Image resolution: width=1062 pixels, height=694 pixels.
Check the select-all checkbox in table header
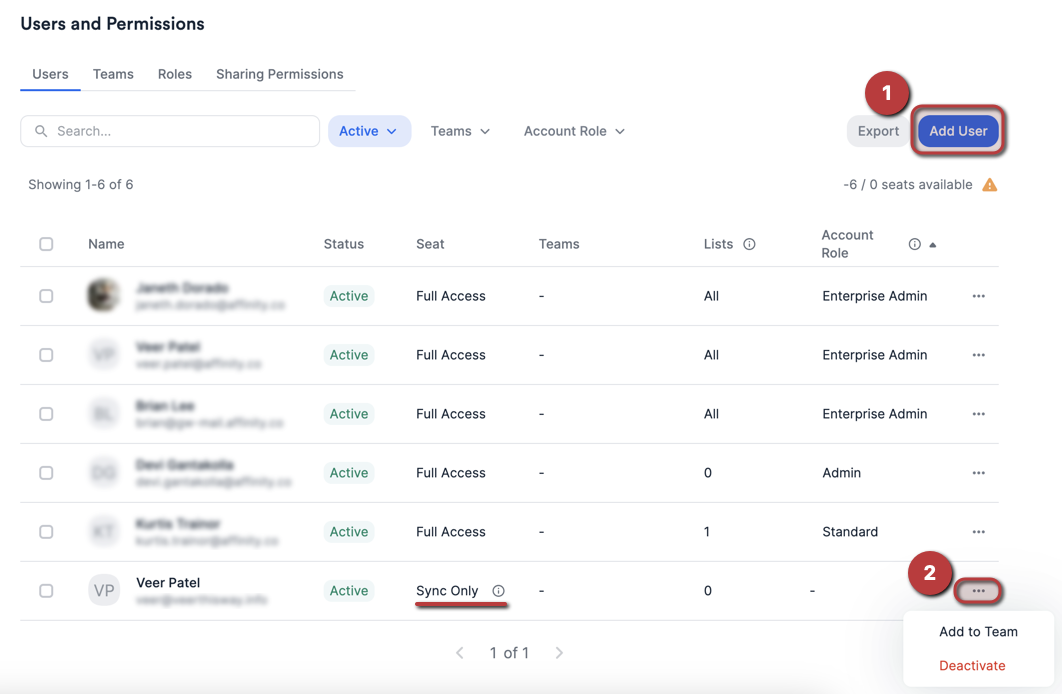point(46,243)
